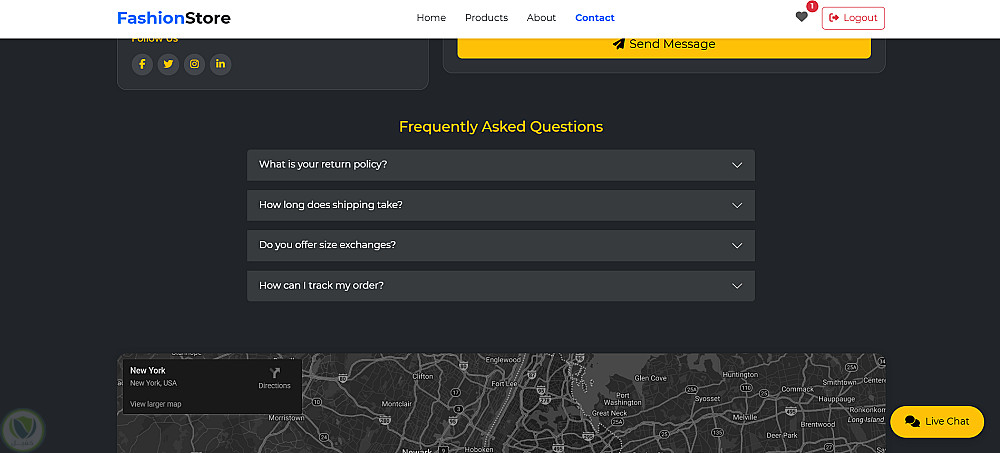
Task: Open the wishlist heart icon
Action: (x=801, y=17)
